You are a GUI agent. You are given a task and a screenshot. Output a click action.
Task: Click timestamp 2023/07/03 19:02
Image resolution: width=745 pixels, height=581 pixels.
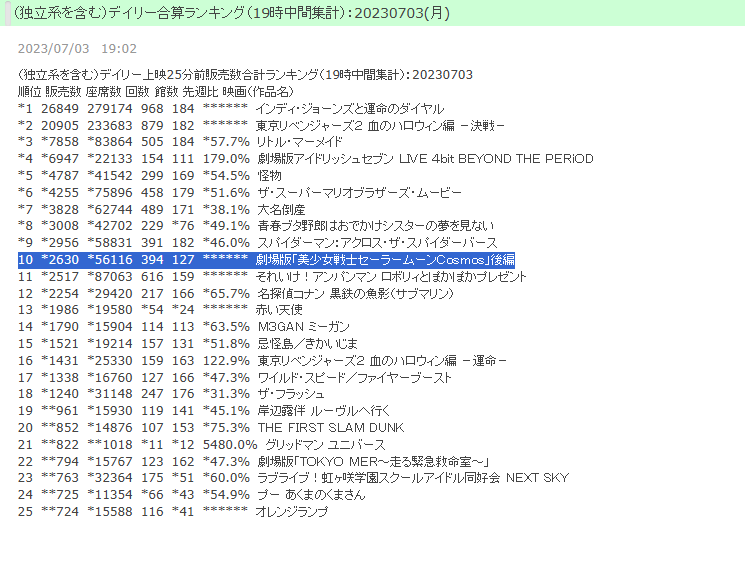coord(77,48)
